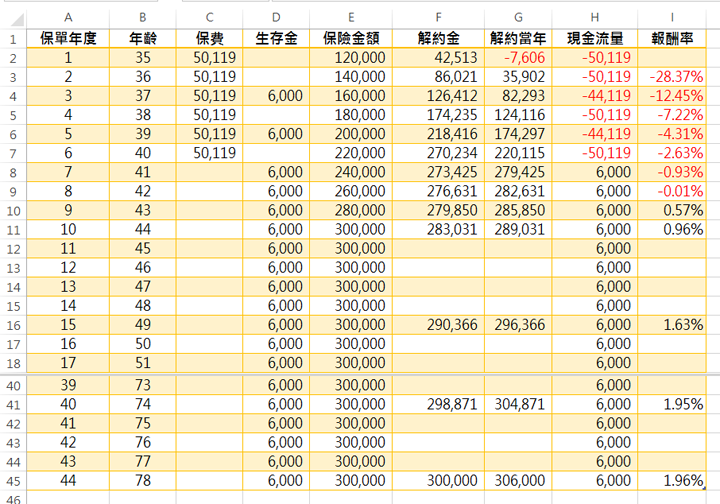The height and width of the screenshot is (504, 720).
Task: Select row 40 header number
Action: [x=13, y=386]
